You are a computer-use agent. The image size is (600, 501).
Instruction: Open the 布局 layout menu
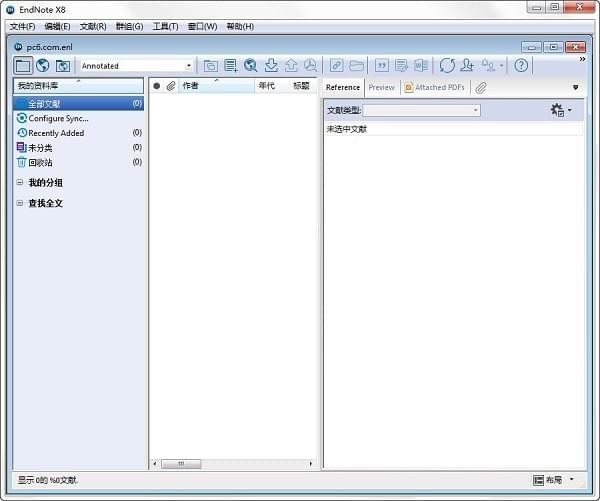click(554, 480)
